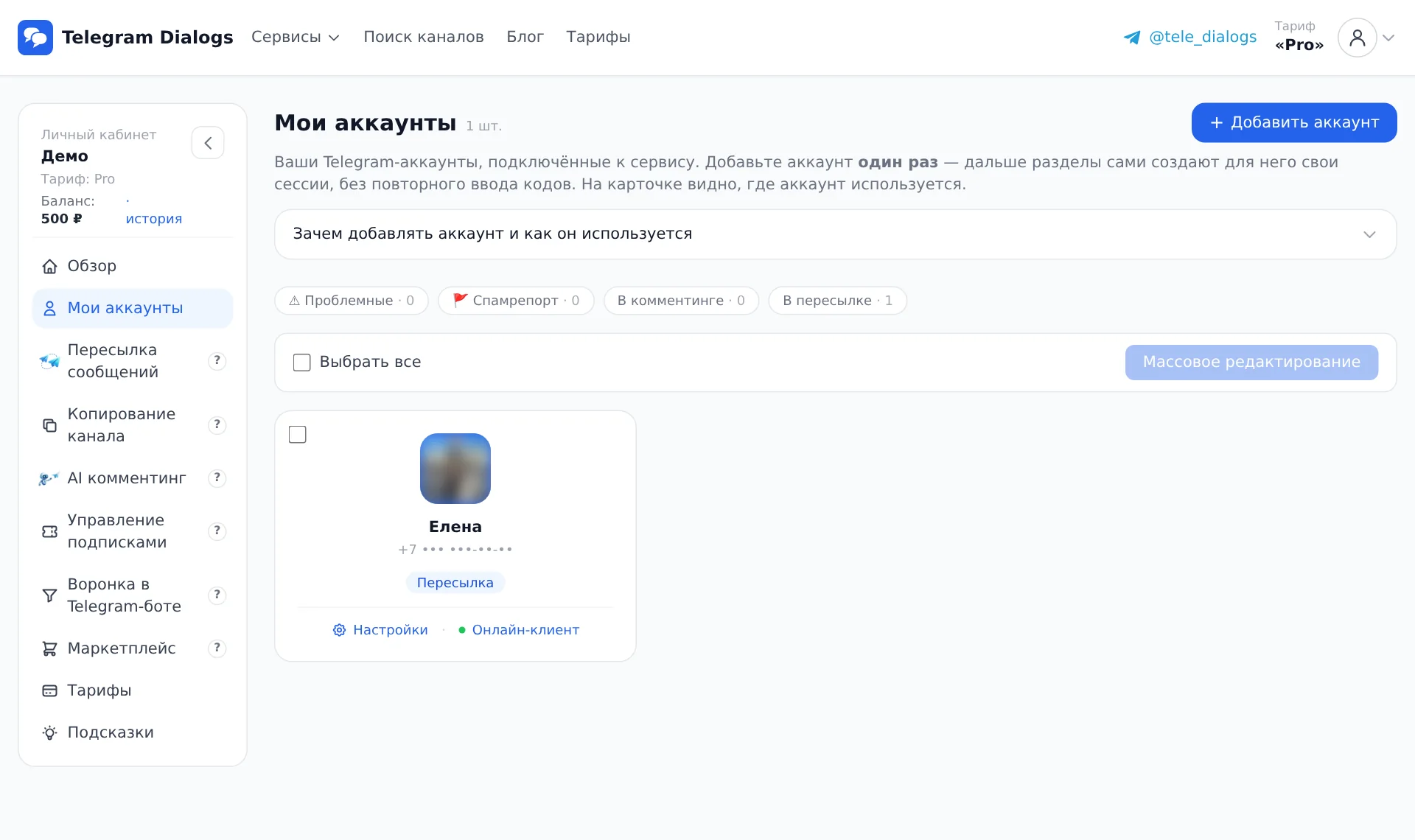
Task: Collapse the sidebar with arrow button
Action: (x=208, y=142)
